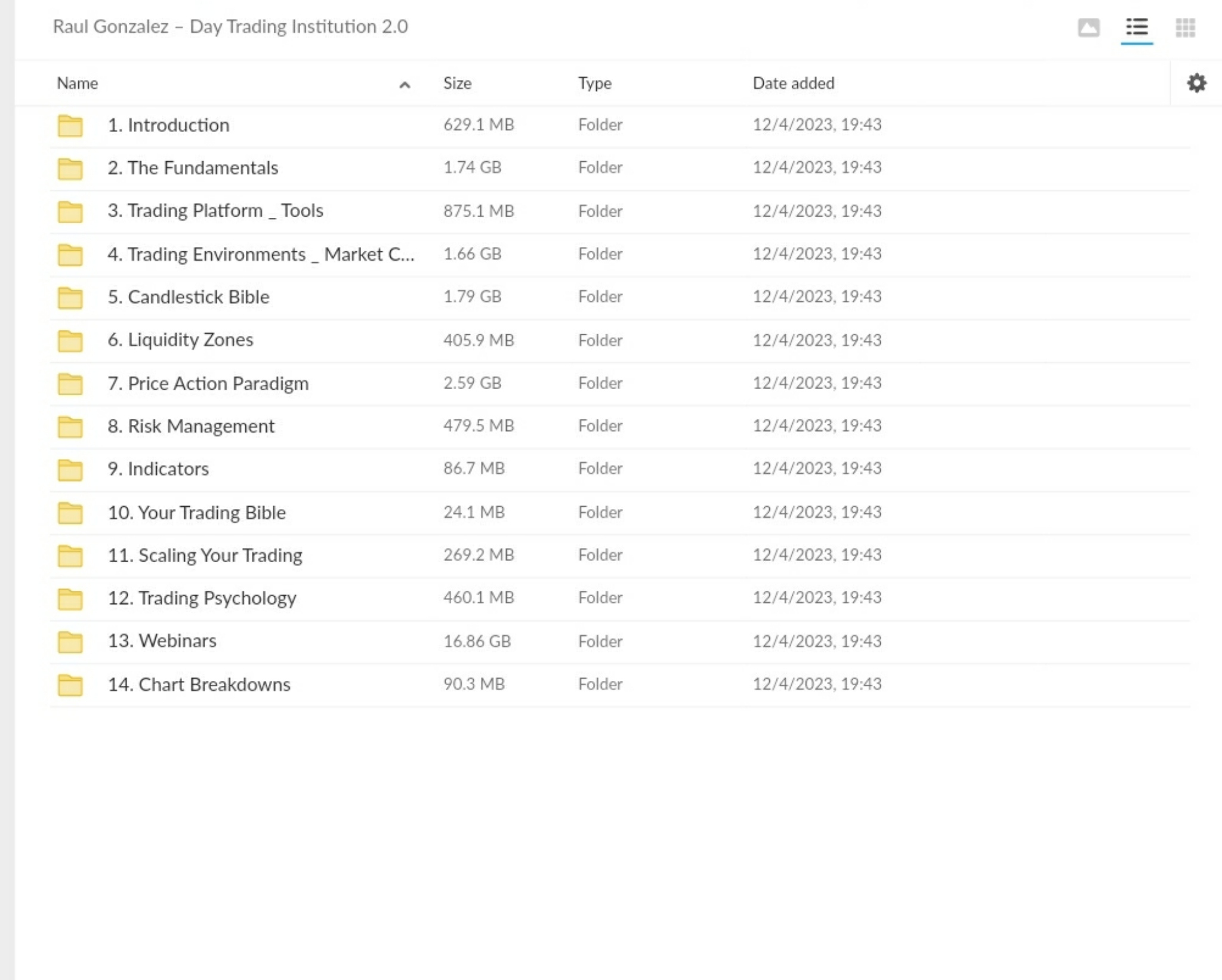Click the folder icon for Your Trading Bible
Screen dimensions: 1222x980
70,513
